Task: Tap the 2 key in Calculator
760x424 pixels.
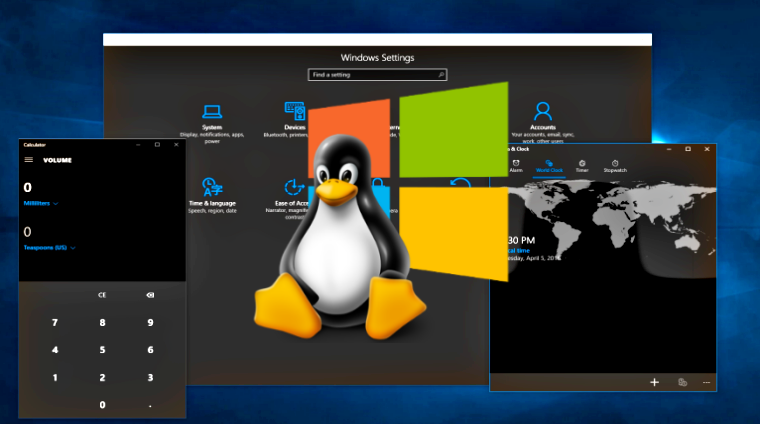Action: [x=102, y=377]
